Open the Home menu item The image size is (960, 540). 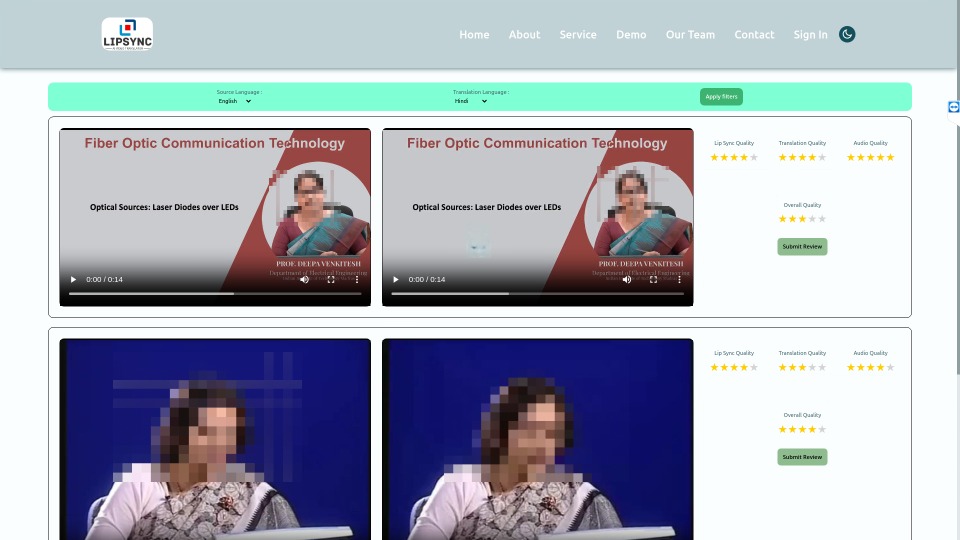tap(474, 34)
